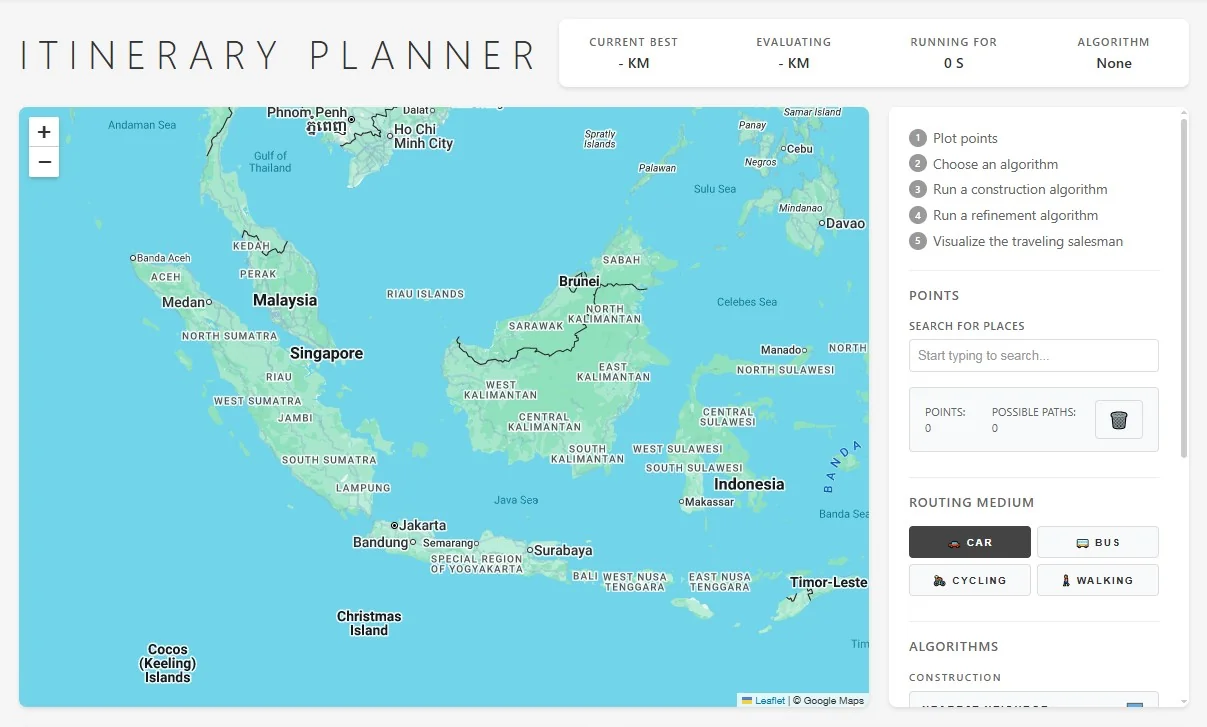Click the Running For 0 S value

click(953, 63)
